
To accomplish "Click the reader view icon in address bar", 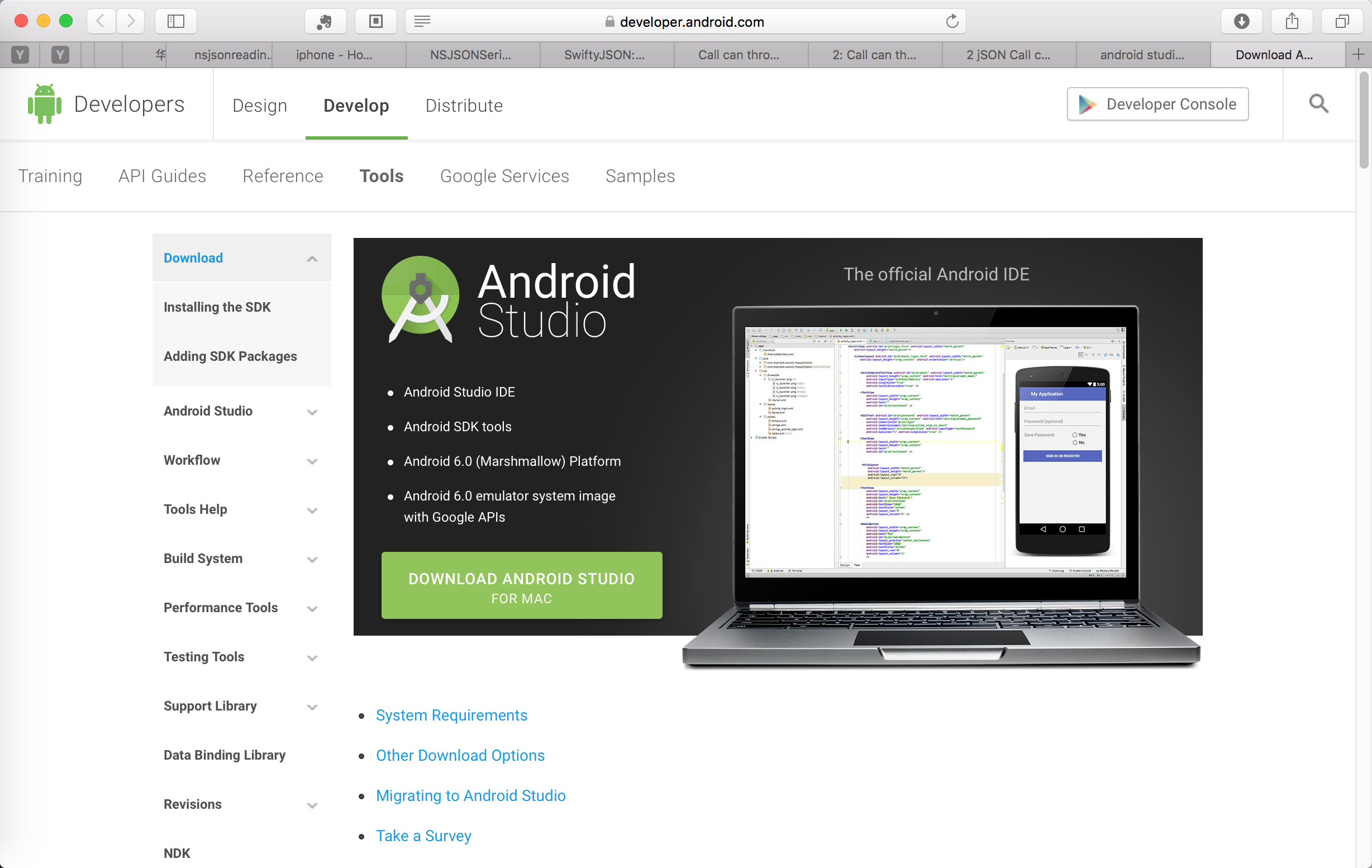I will click(423, 21).
